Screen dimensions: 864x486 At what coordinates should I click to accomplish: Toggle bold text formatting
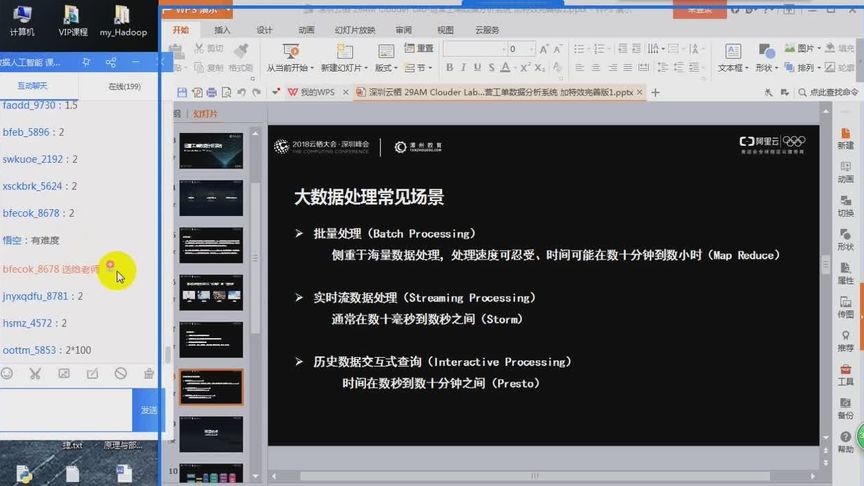pyautogui.click(x=450, y=67)
